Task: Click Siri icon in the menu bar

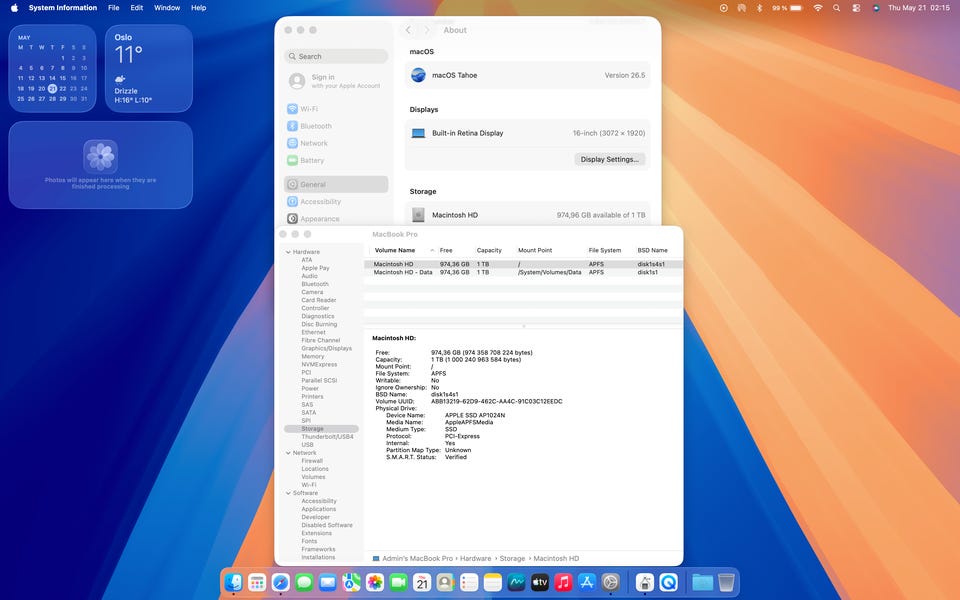Action: (x=876, y=8)
